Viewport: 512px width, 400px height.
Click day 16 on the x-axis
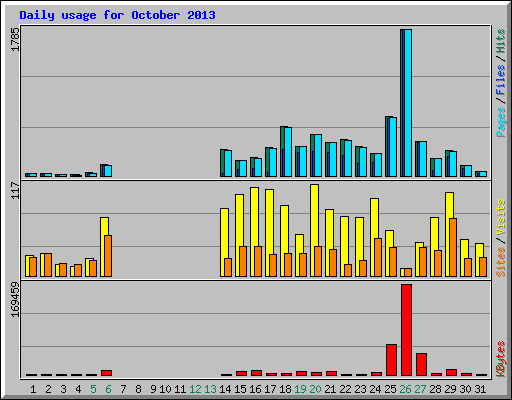pos(255,389)
